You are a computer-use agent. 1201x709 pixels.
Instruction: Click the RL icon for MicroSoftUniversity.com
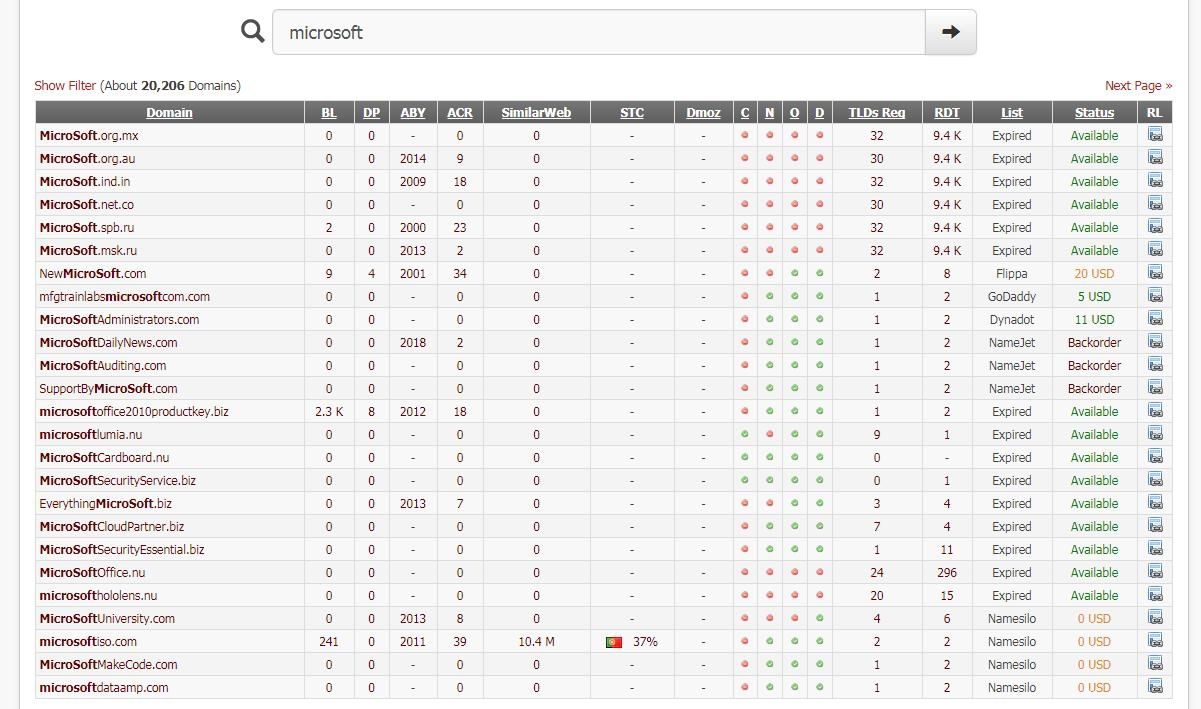(x=1155, y=618)
